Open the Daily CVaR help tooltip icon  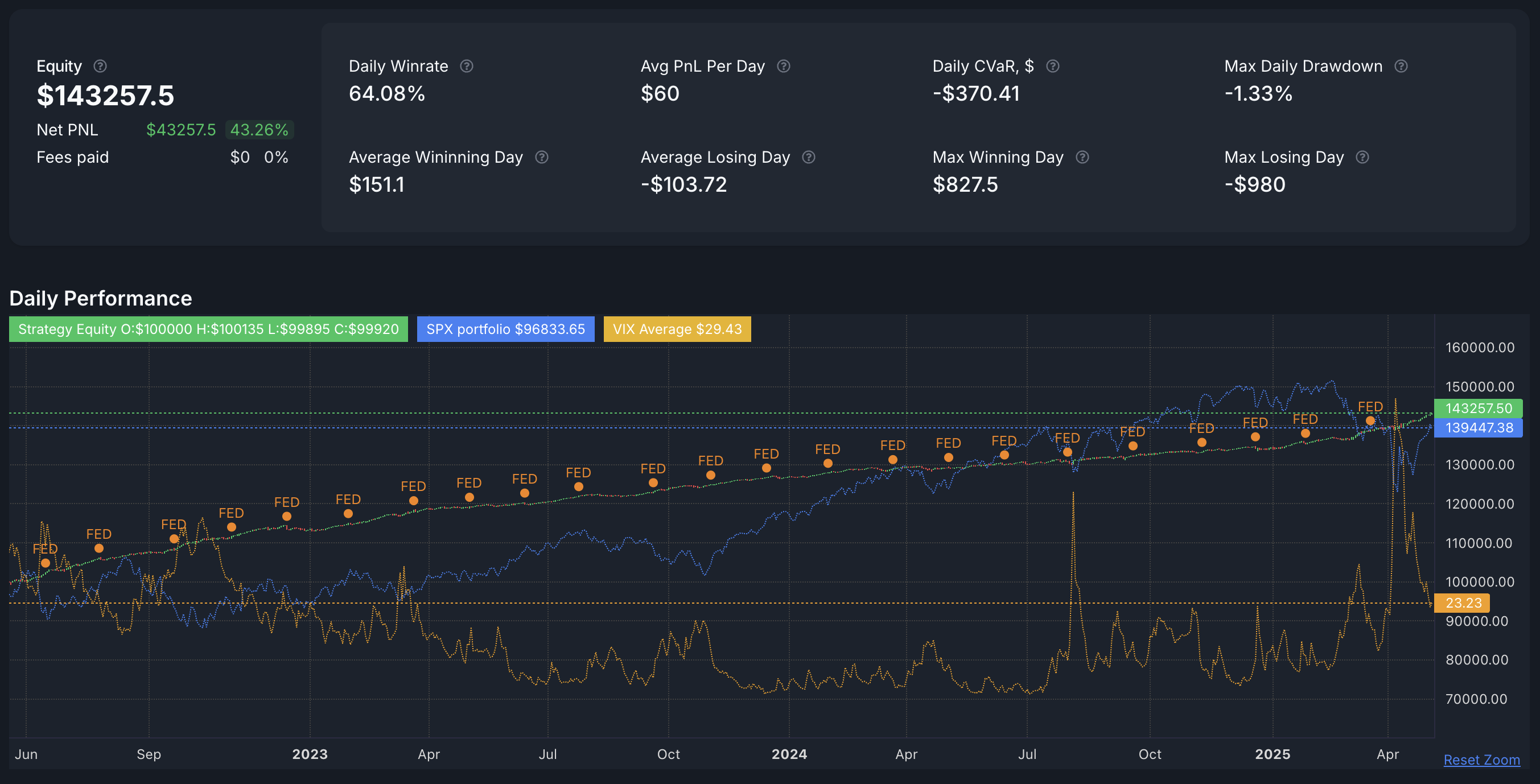point(1053,66)
